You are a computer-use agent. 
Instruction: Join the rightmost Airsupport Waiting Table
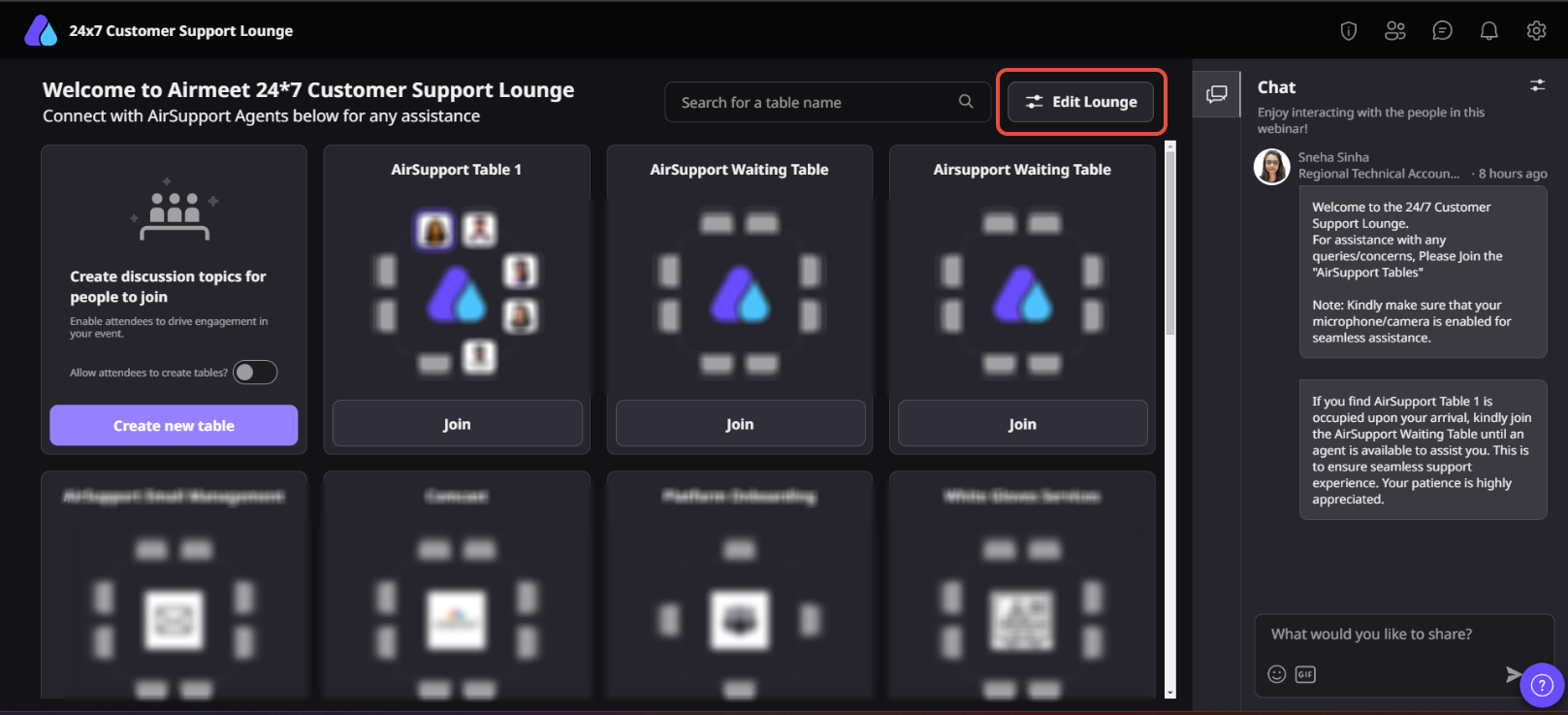tap(1022, 424)
